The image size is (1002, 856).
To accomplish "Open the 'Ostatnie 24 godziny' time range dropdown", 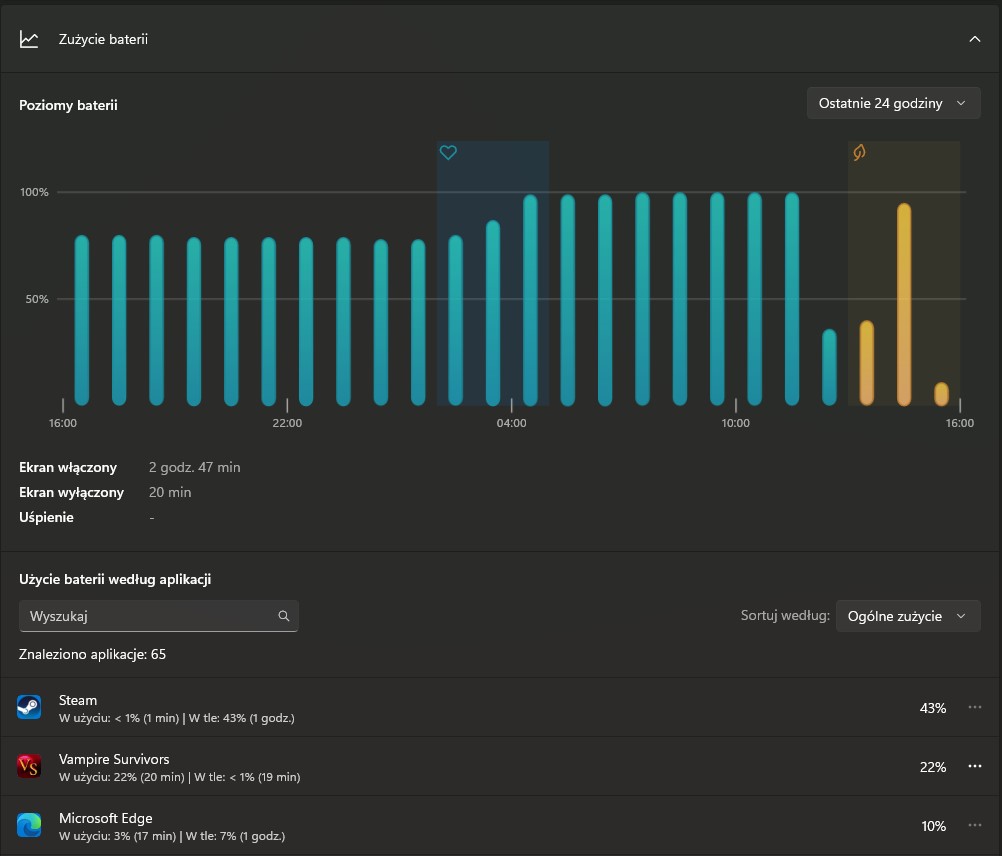I will pos(893,103).
